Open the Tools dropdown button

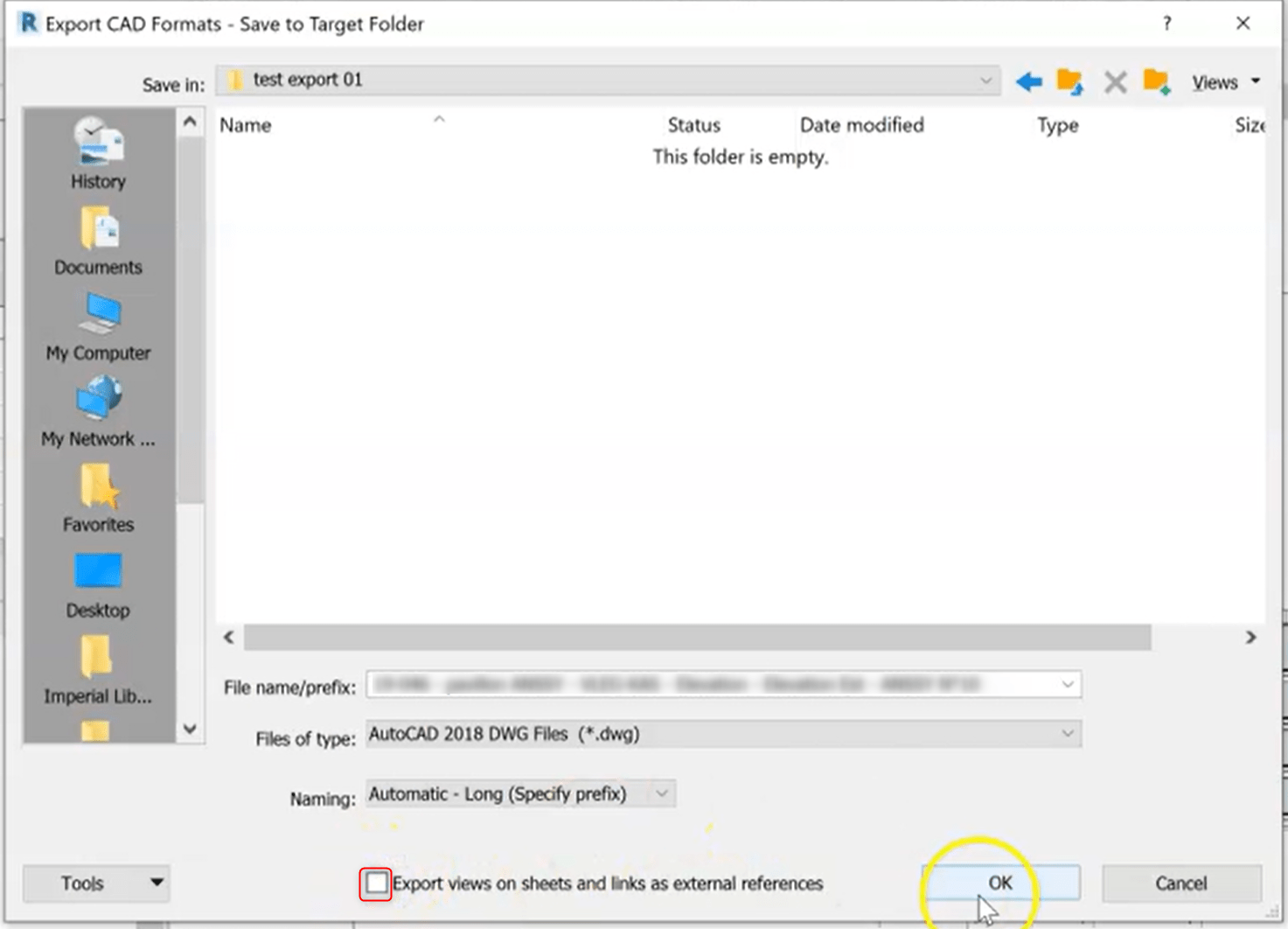pyautogui.click(x=96, y=884)
